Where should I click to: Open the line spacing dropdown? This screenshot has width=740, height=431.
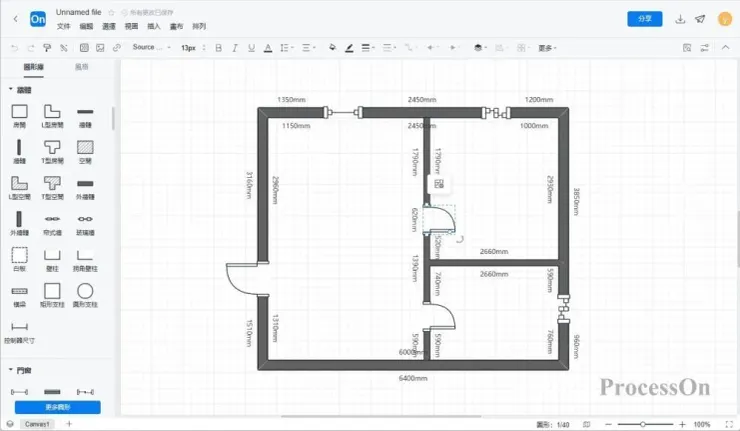286,48
